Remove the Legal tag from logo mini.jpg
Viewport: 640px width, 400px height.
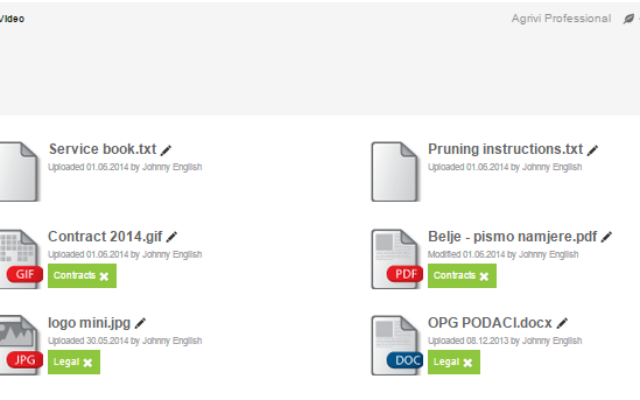(88, 363)
